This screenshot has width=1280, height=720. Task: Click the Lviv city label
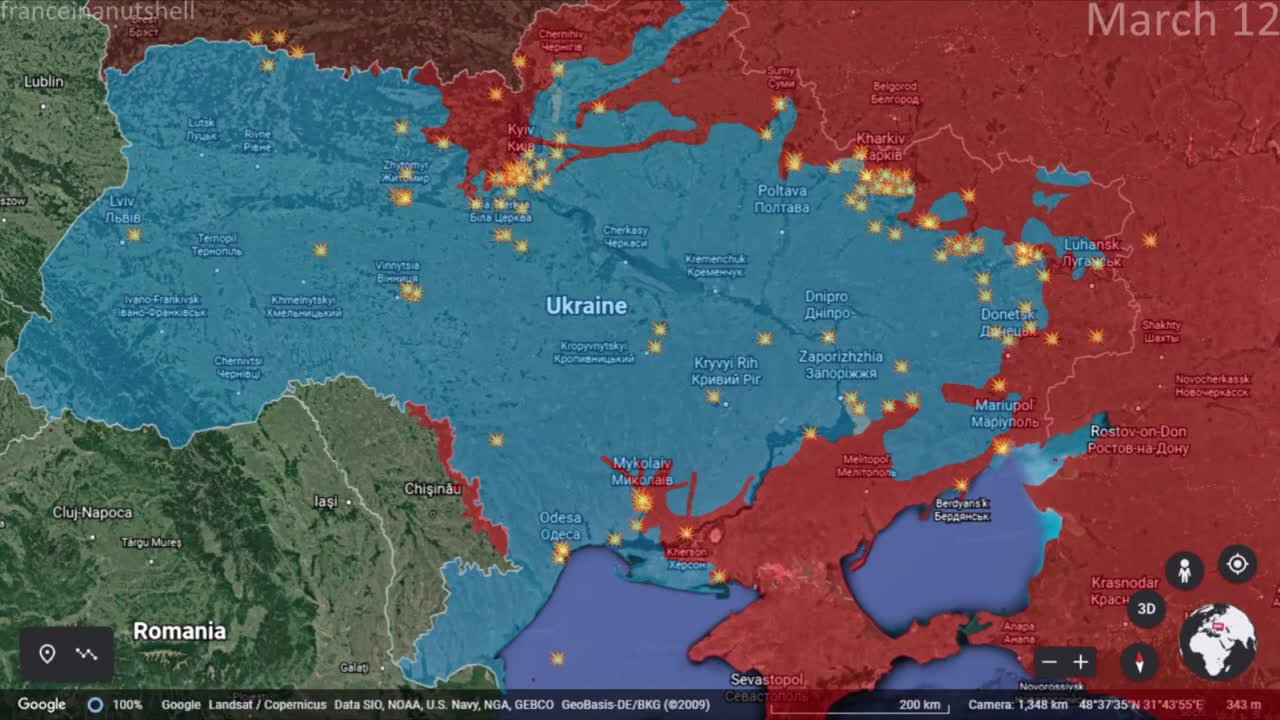click(124, 209)
